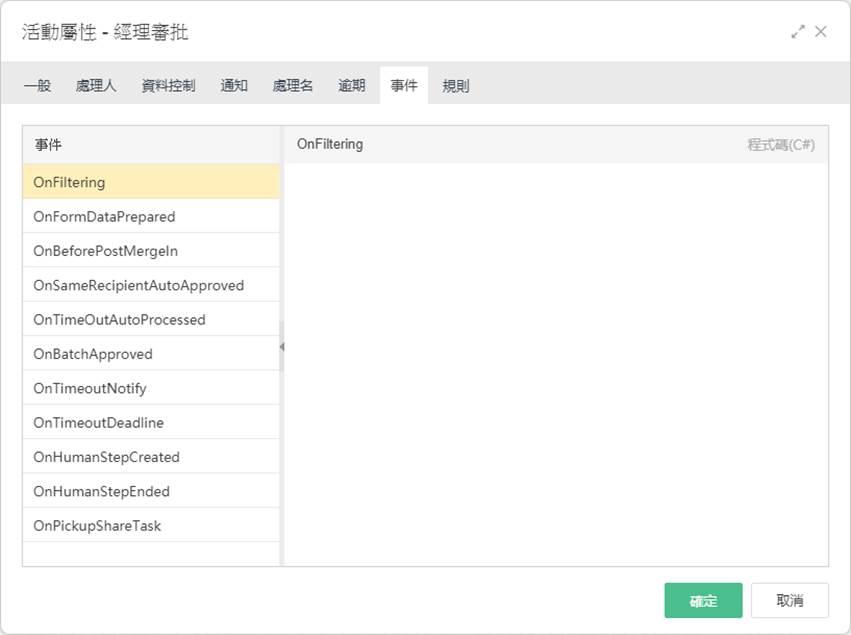Select the OnHumanStepCreated event

151,457
